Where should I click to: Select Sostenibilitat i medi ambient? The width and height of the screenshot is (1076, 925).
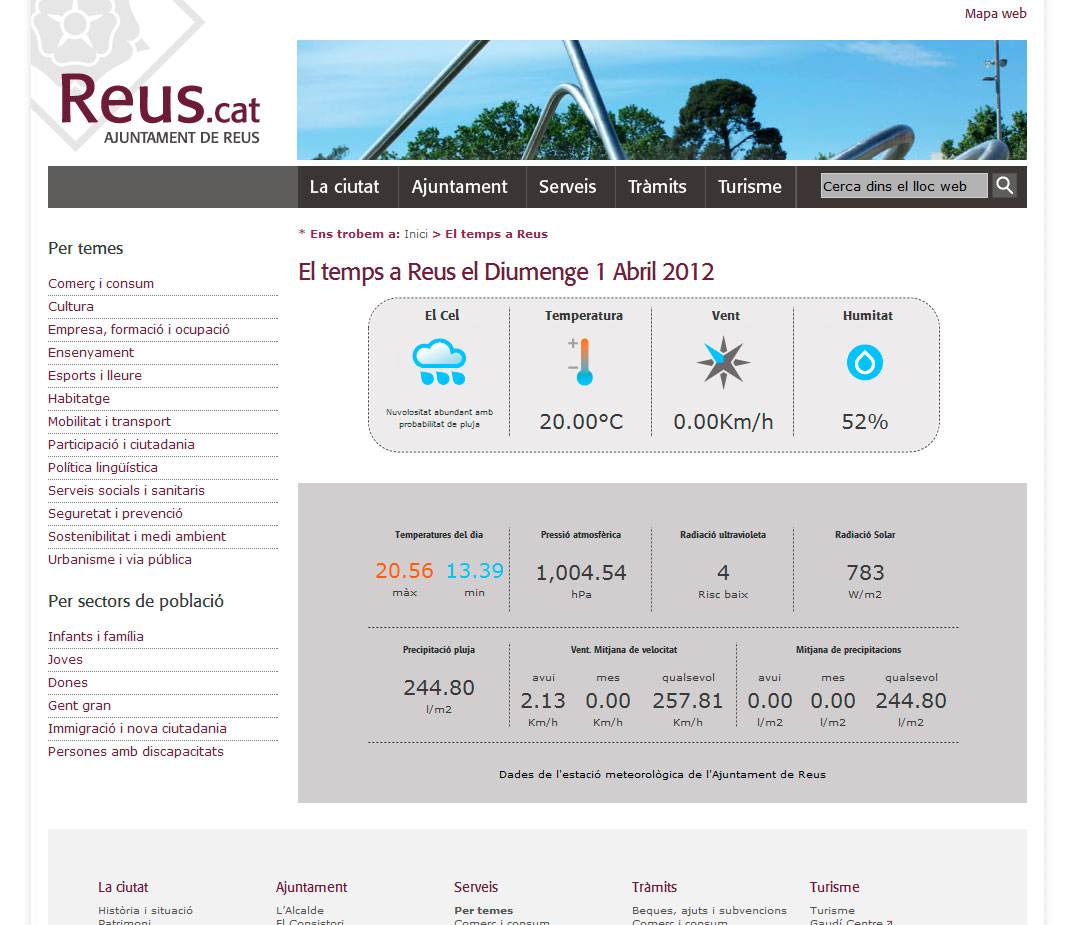137,537
